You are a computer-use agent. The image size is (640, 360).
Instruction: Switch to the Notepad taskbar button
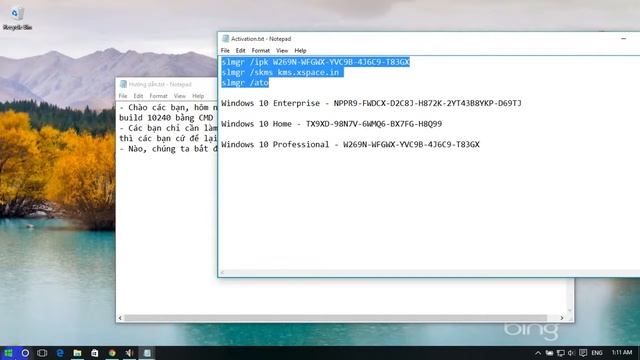147,353
